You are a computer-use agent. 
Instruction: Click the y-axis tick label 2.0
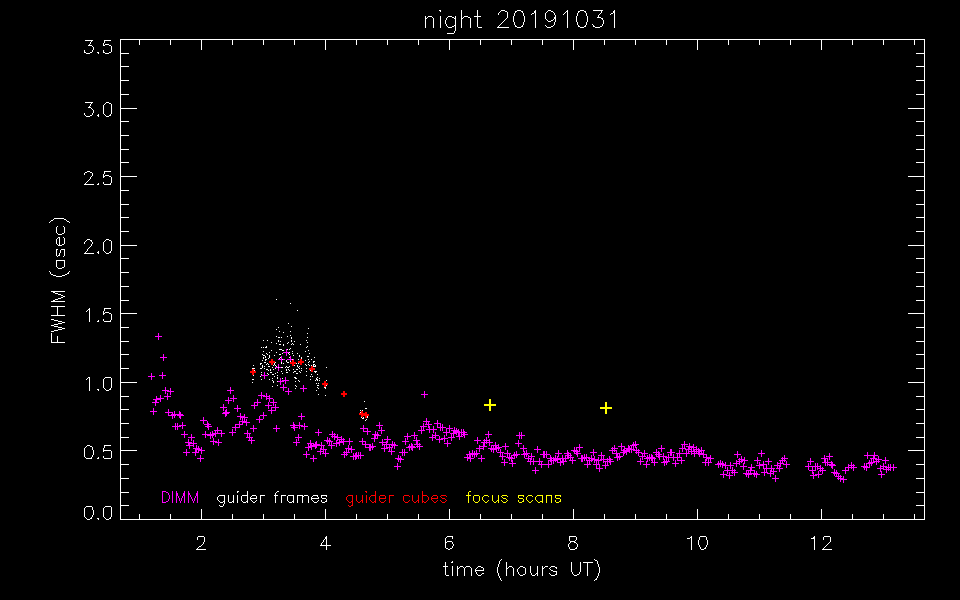(98, 246)
